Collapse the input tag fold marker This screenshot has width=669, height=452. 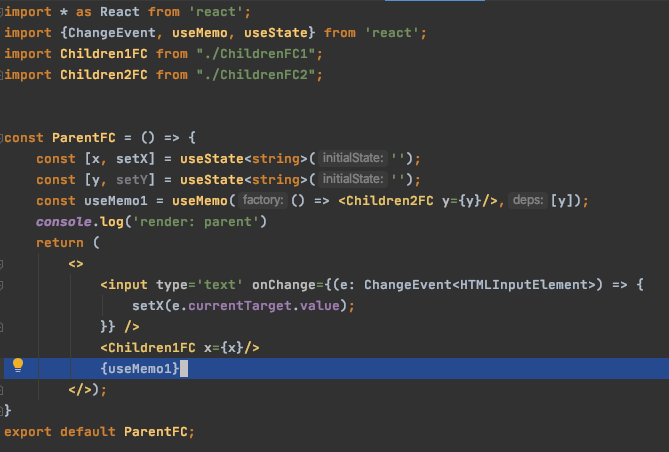point(1,285)
